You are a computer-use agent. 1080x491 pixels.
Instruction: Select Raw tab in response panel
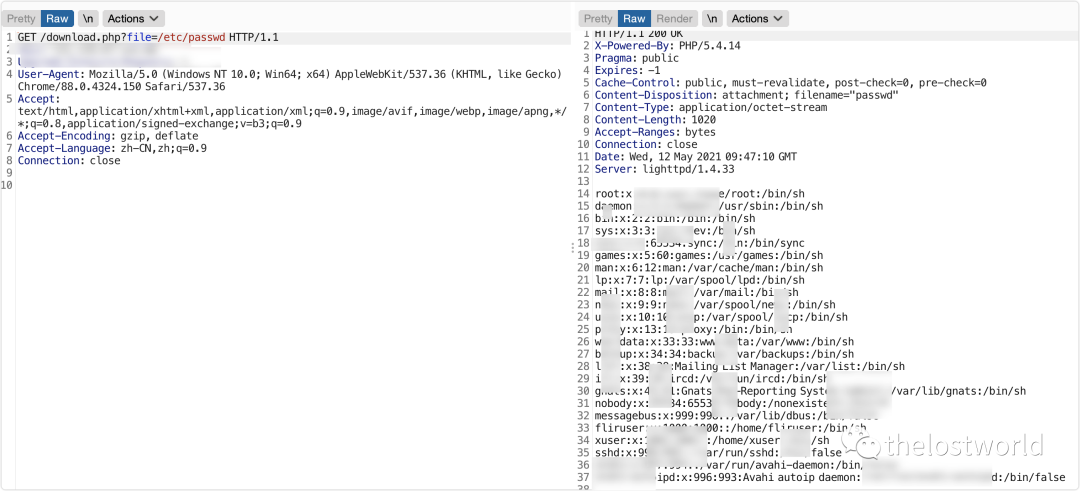pos(634,19)
